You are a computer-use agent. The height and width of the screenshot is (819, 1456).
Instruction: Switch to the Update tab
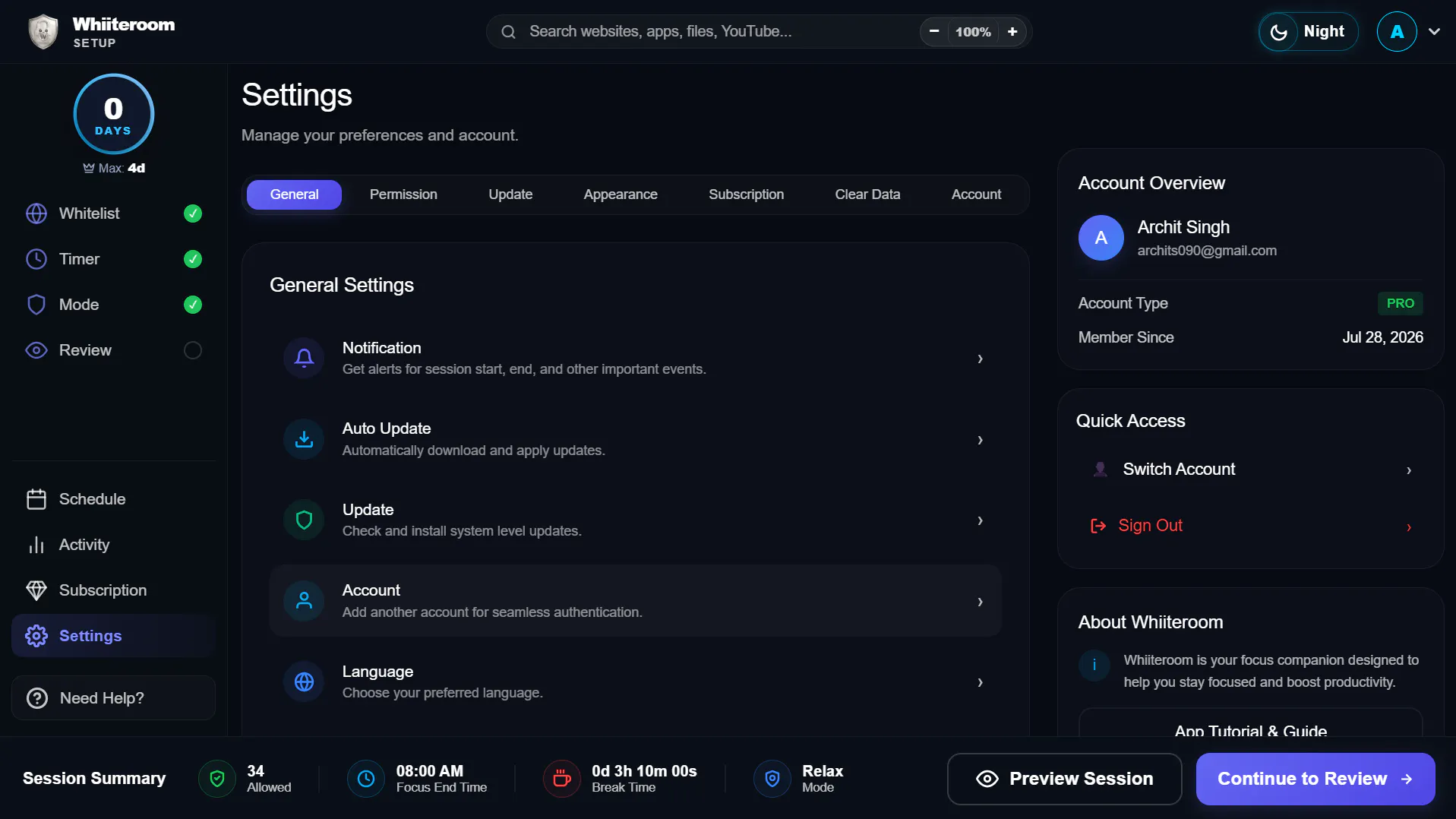click(x=510, y=194)
